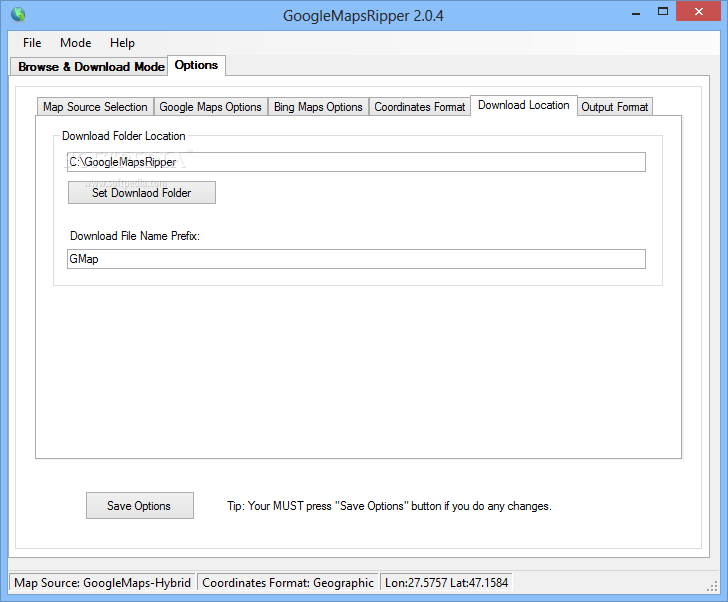Select the Download Location tab
Image resolution: width=728 pixels, height=602 pixels.
524,105
